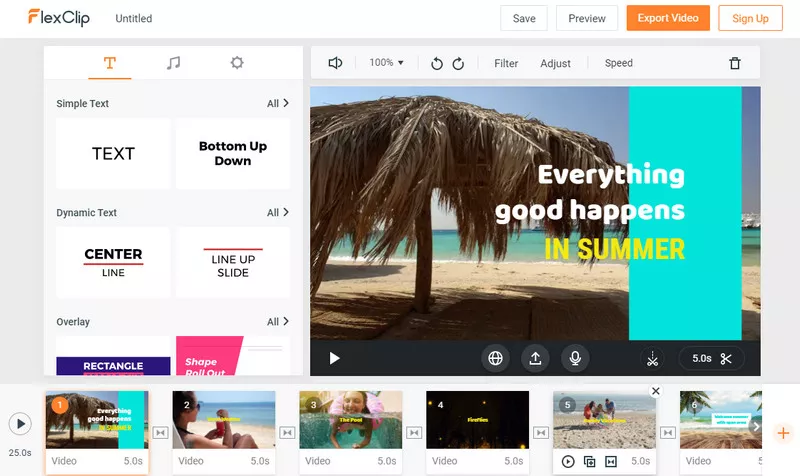The width and height of the screenshot is (800, 476).
Task: Click the Preview button
Action: click(x=587, y=18)
